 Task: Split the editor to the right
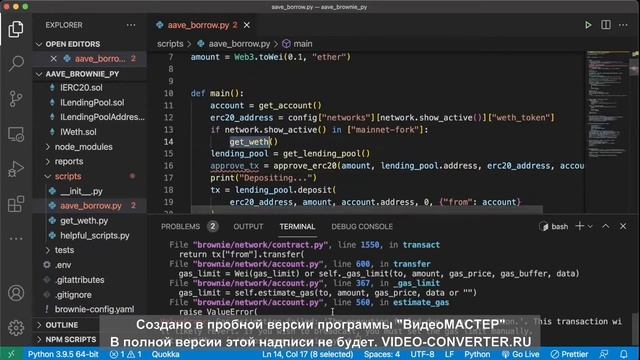tap(606, 25)
